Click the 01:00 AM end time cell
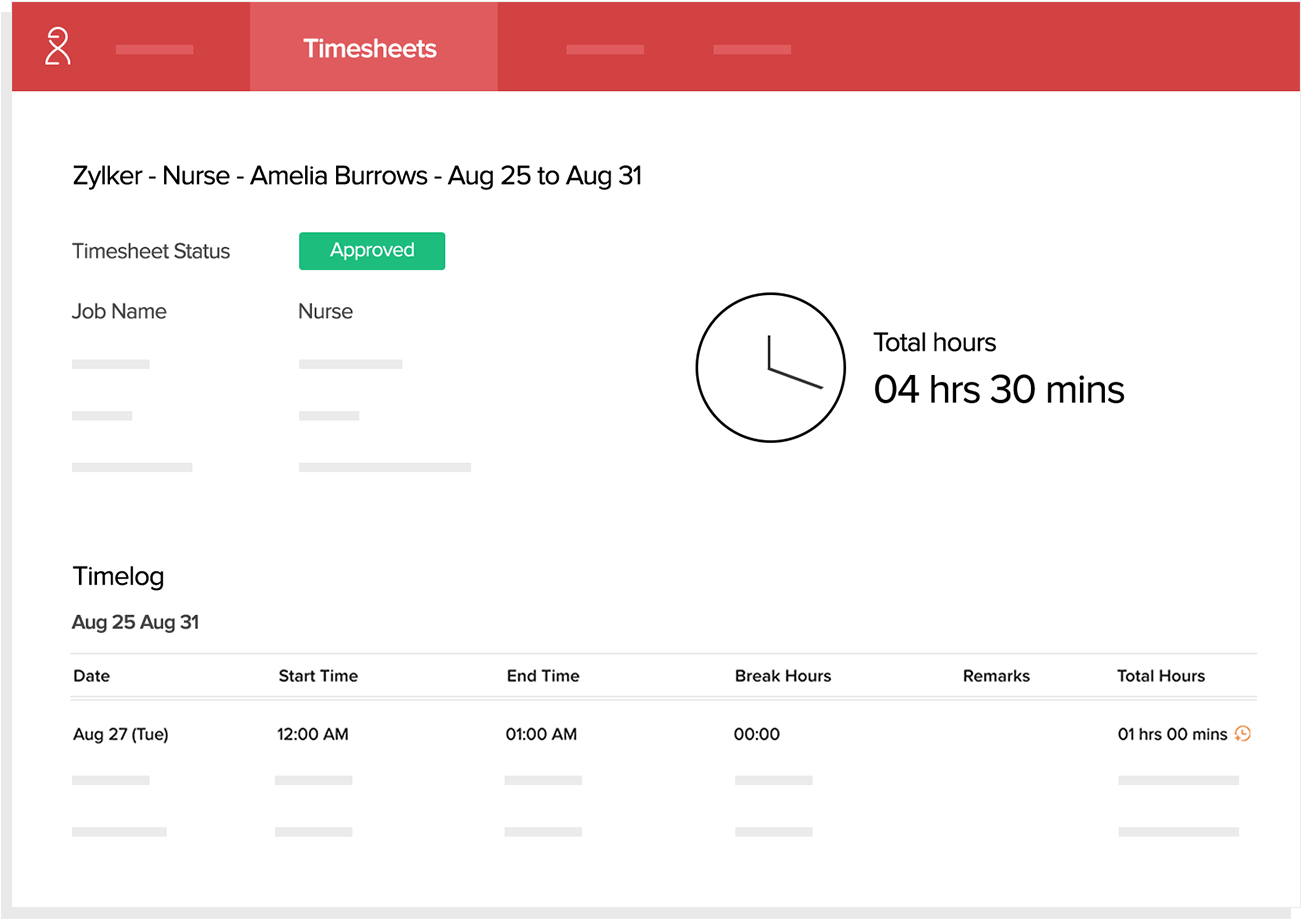This screenshot has width=1302, height=920. click(541, 734)
